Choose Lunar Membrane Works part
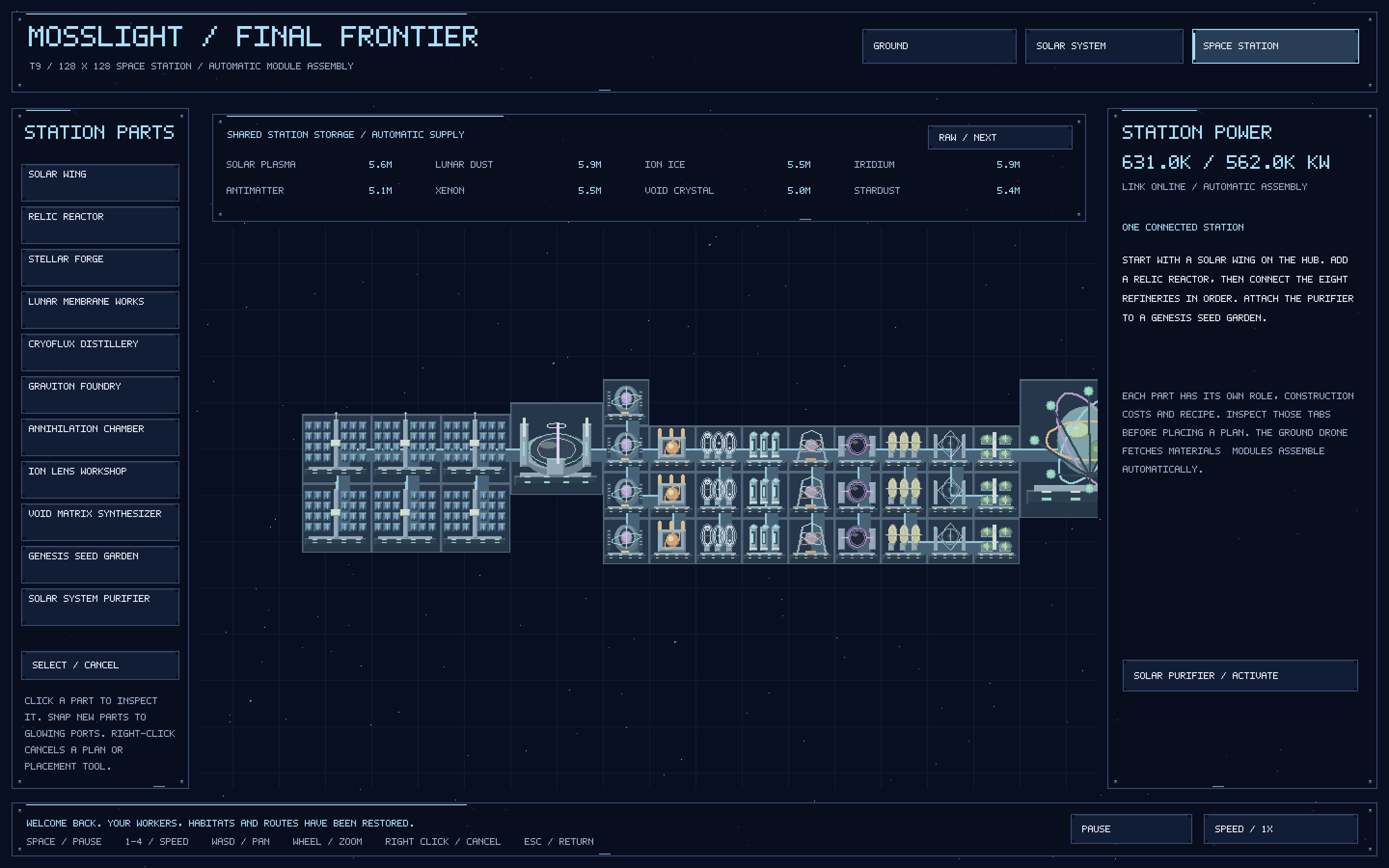This screenshot has height=868, width=1389. coord(100,310)
